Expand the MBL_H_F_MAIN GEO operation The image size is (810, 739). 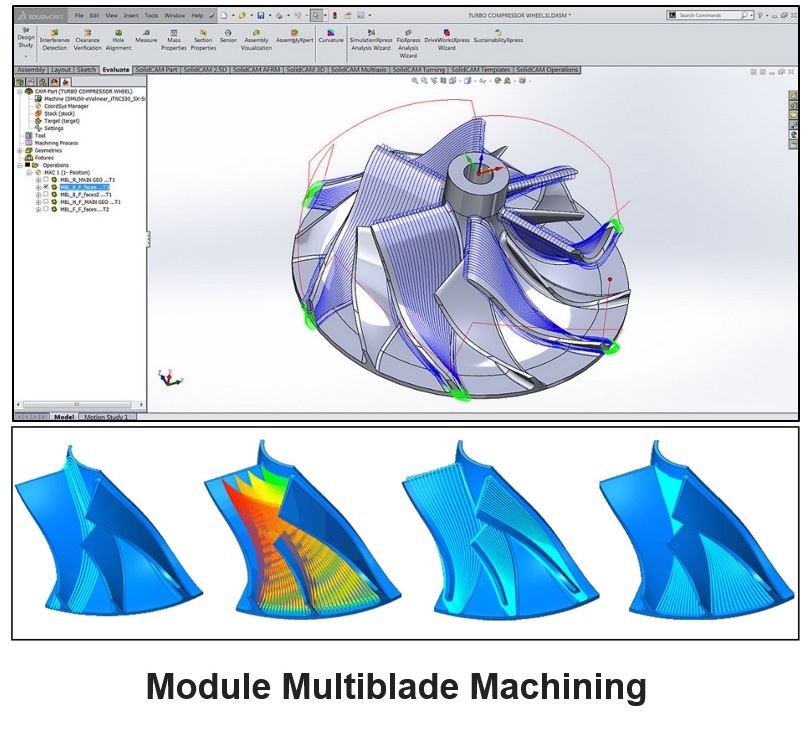38,202
